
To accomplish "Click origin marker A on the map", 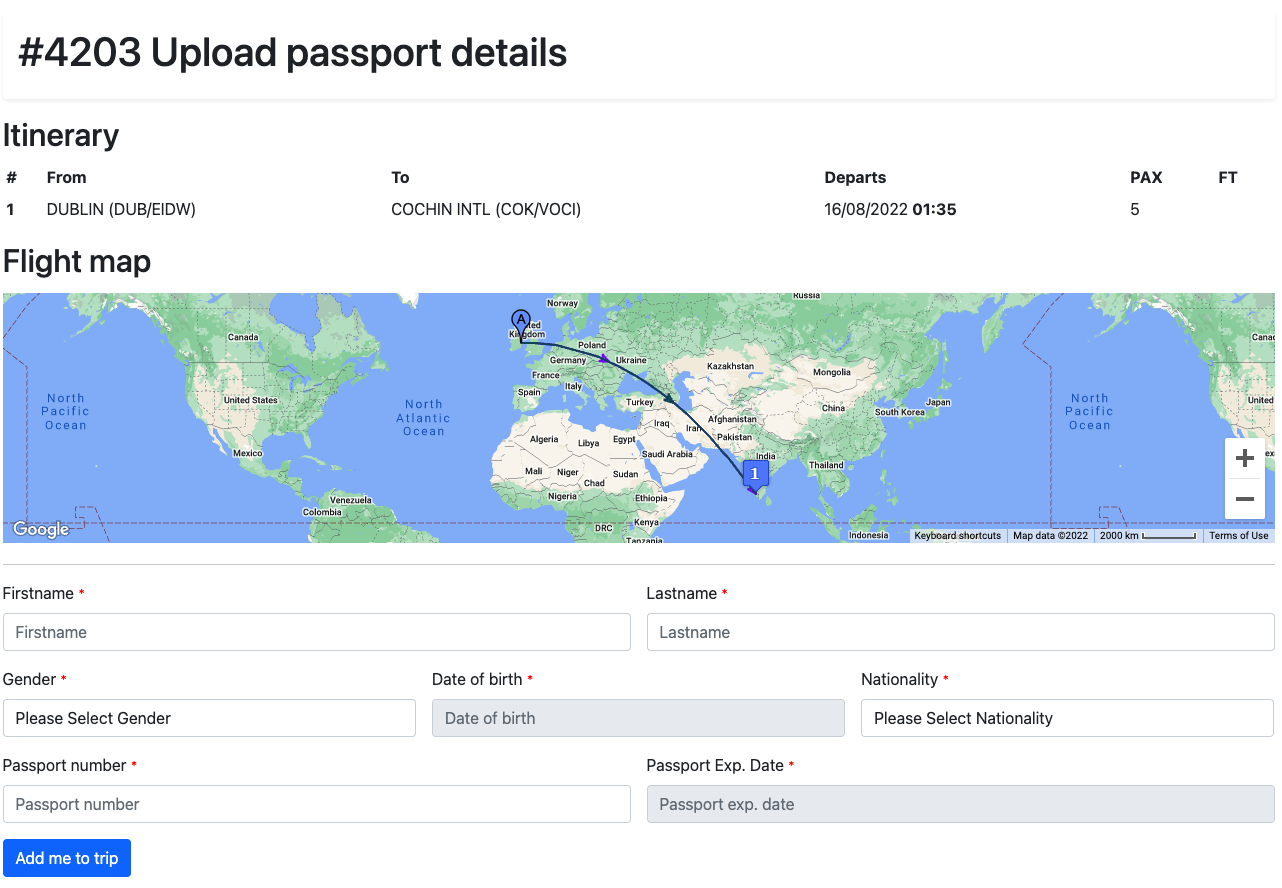I will (x=520, y=321).
